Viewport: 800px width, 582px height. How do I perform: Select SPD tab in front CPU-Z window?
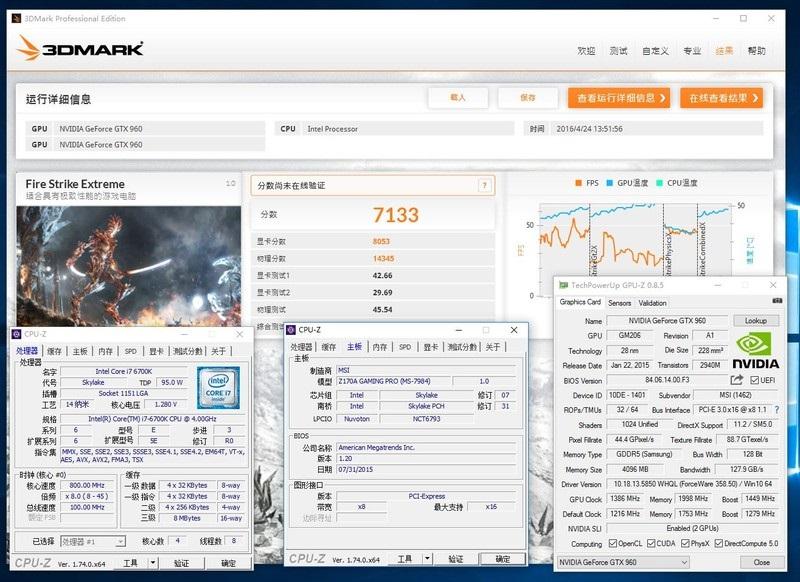(405, 347)
